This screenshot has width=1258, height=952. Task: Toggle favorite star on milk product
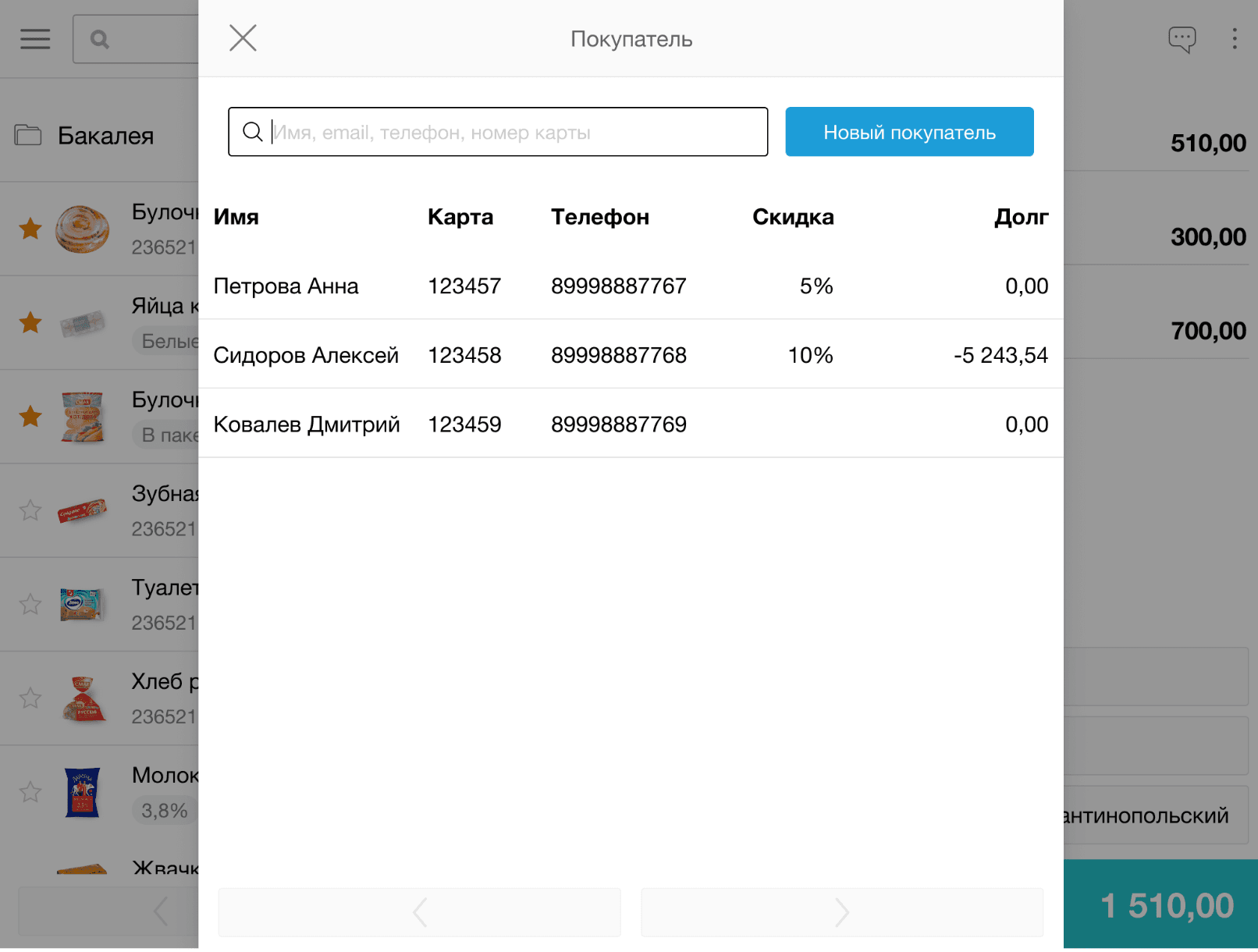point(30,792)
